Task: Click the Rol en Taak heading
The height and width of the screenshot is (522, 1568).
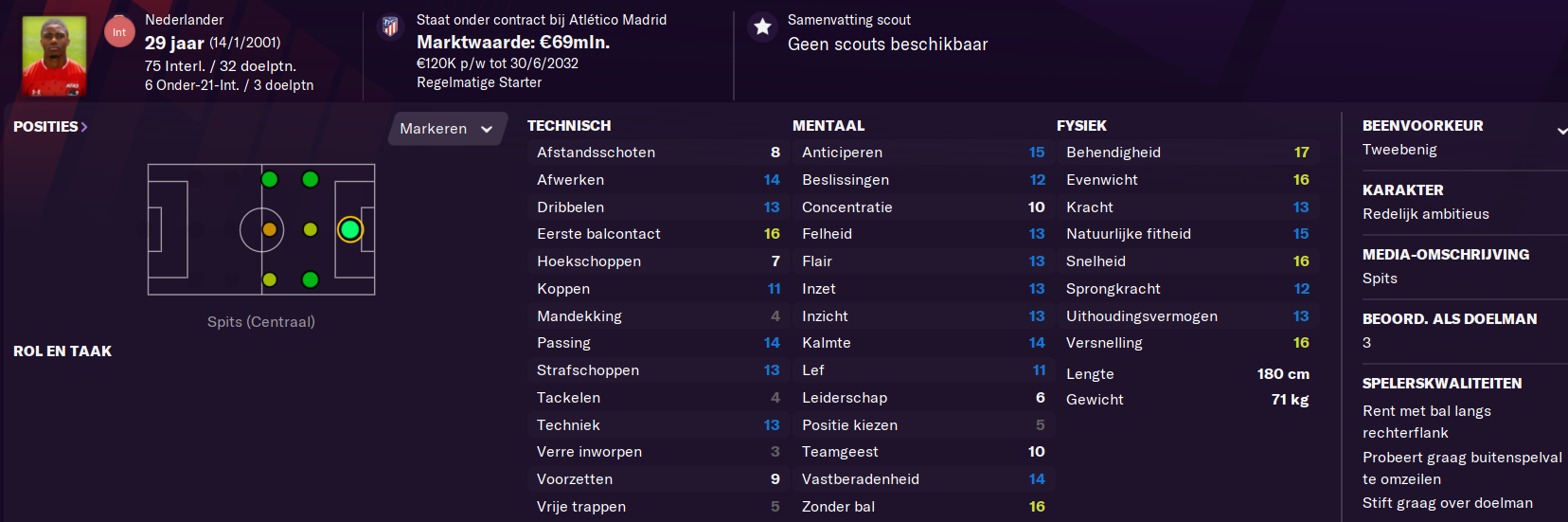Action: (x=62, y=351)
